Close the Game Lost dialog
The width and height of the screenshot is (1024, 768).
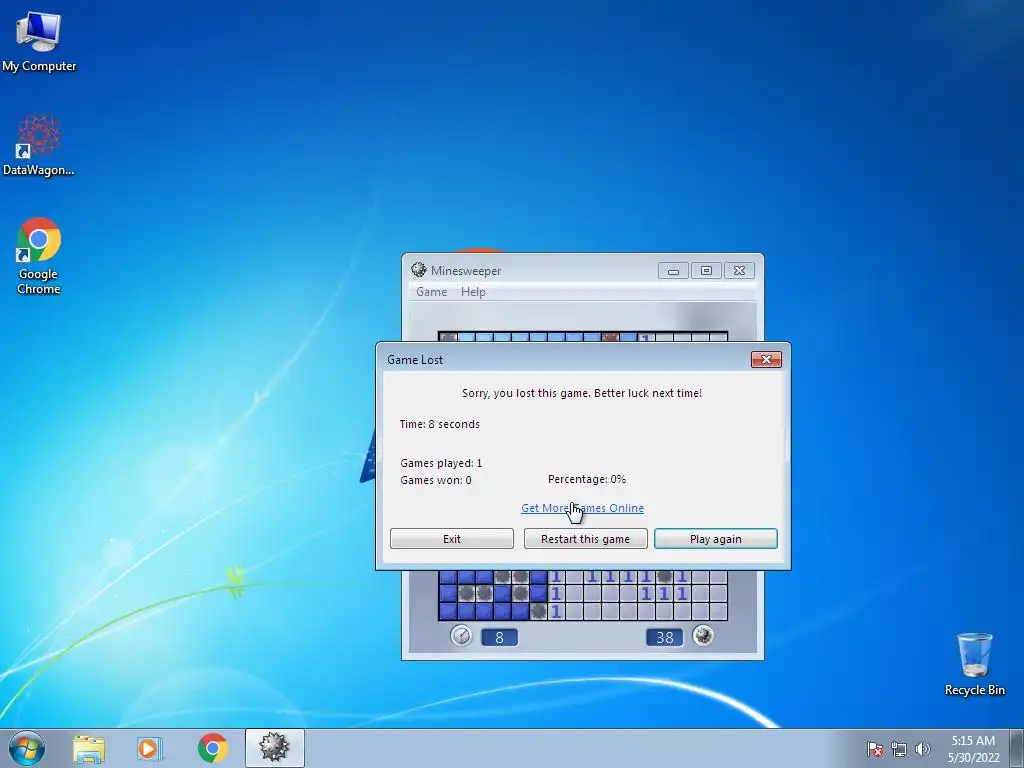pos(766,360)
